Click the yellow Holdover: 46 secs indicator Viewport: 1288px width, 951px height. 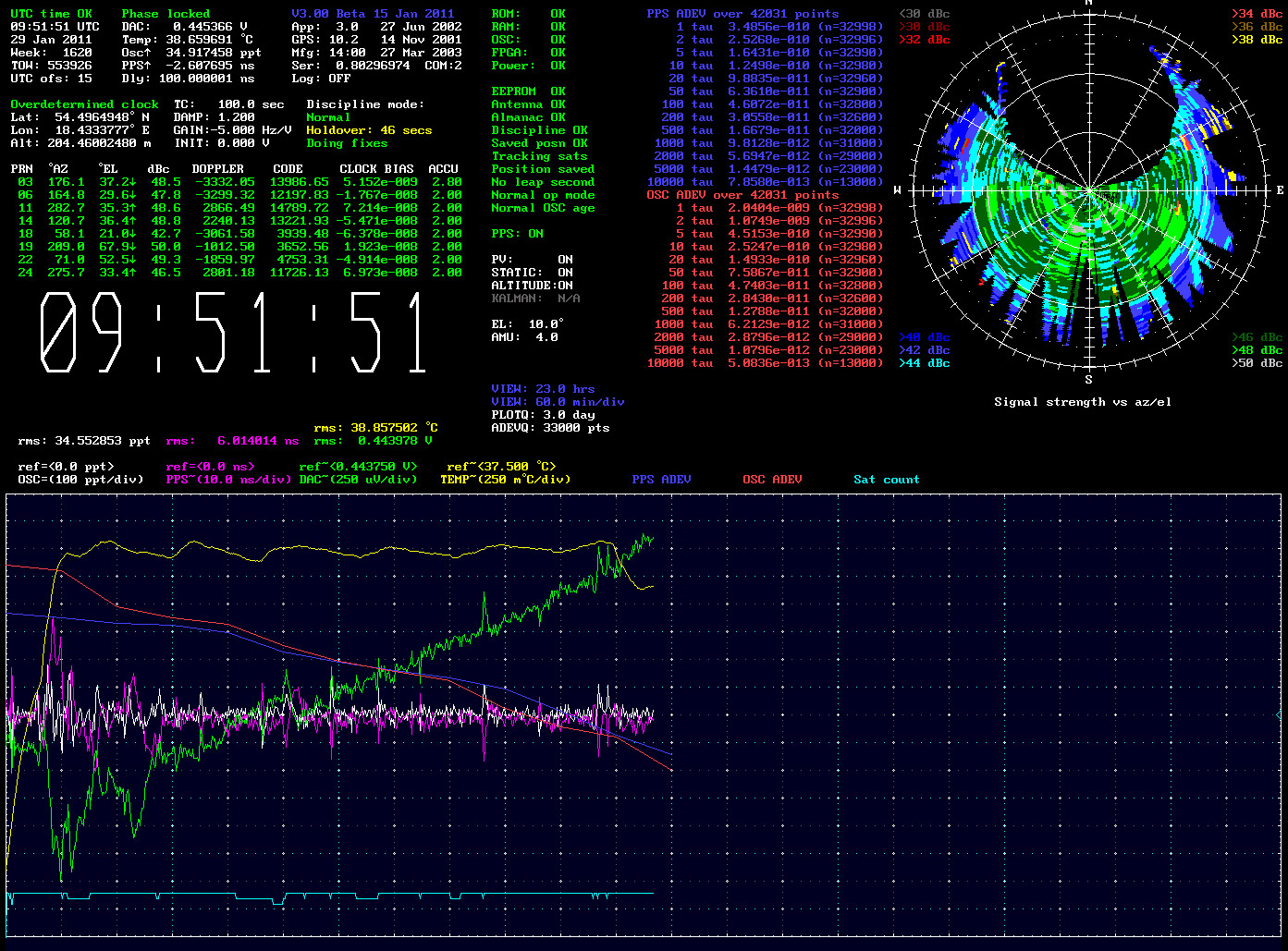coord(369,130)
